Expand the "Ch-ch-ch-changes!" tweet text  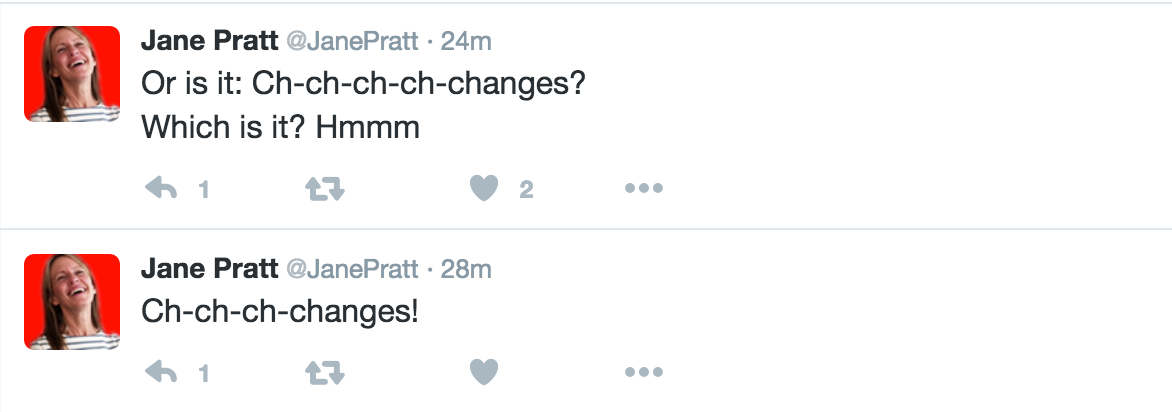point(280,311)
